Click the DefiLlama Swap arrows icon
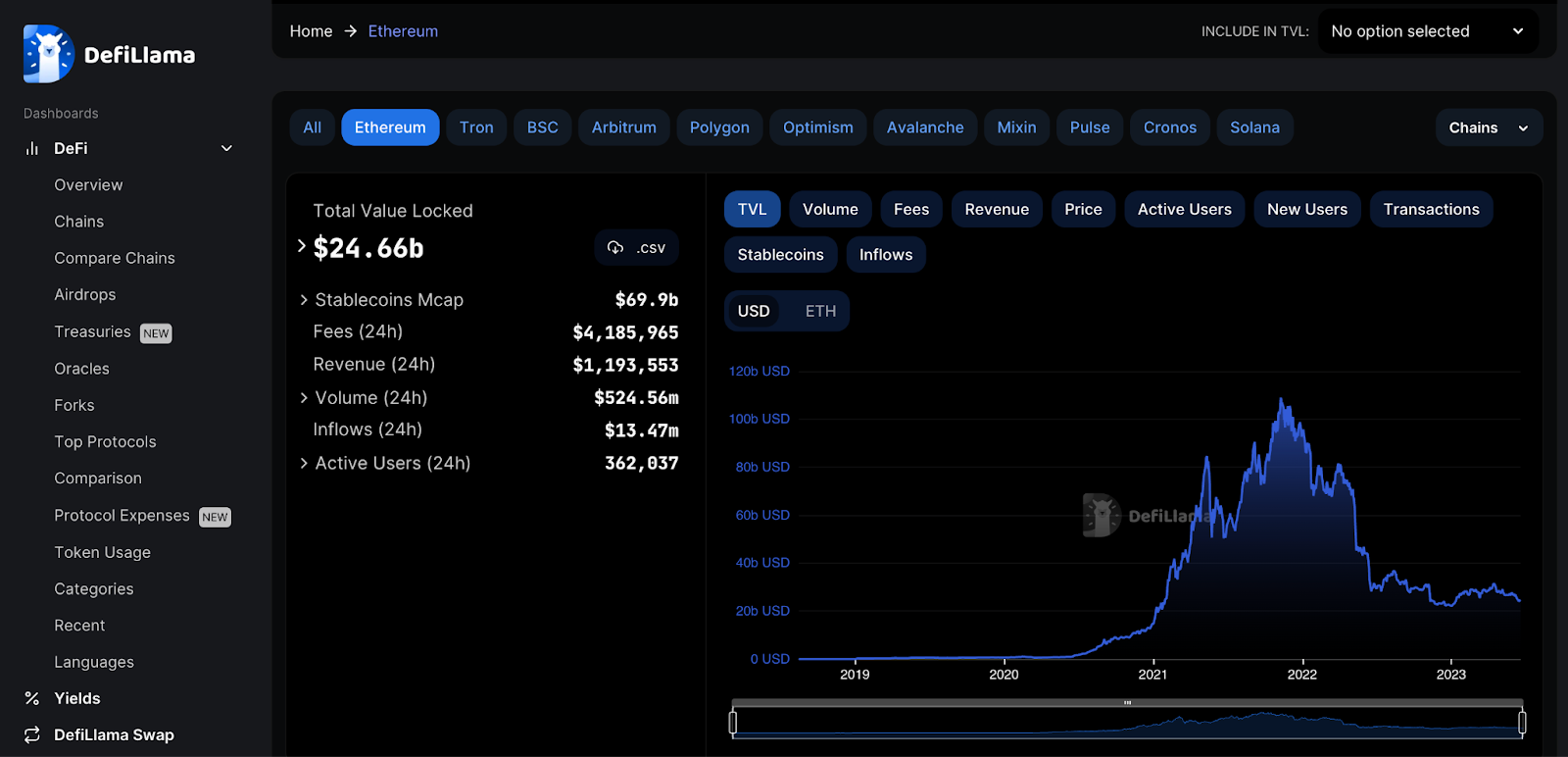This screenshot has width=1568, height=757. coord(32,734)
